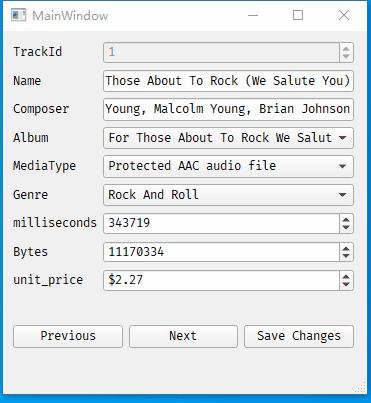Screen dimensions: 371x403
Task: Increase Bytes using up stepper arrow
Action: [346, 248]
